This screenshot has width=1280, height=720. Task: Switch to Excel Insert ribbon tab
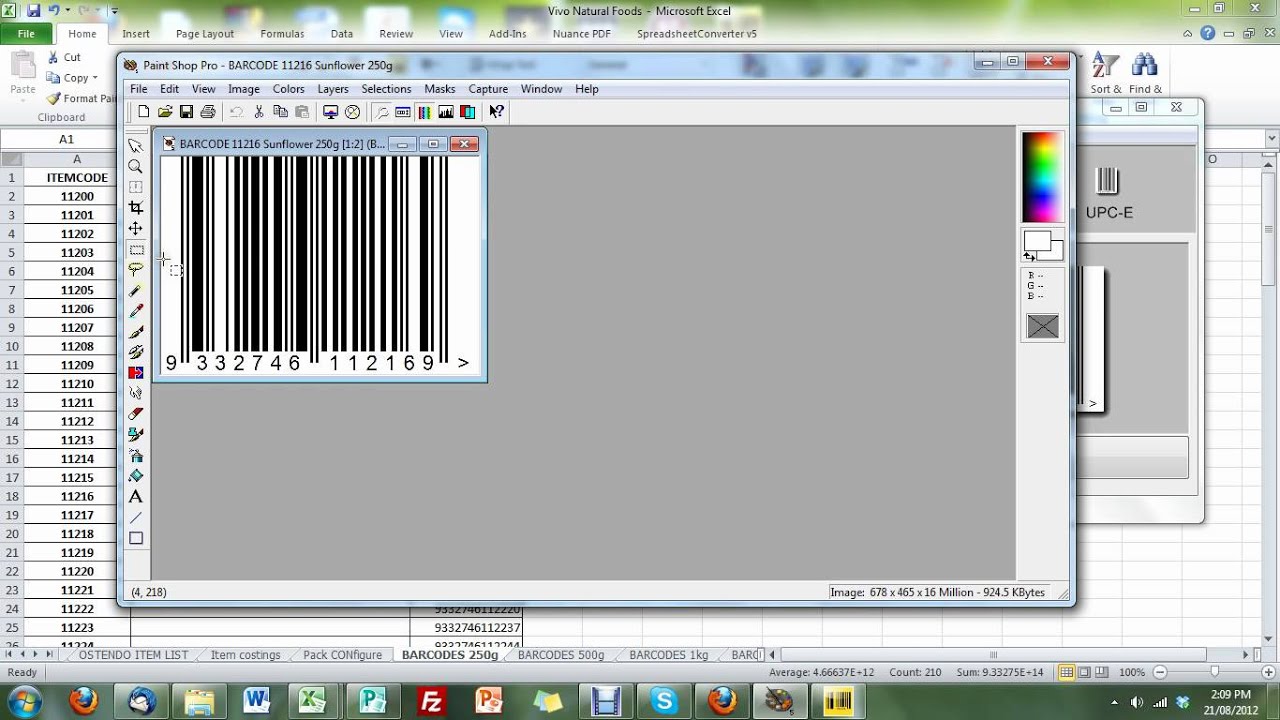click(x=136, y=33)
